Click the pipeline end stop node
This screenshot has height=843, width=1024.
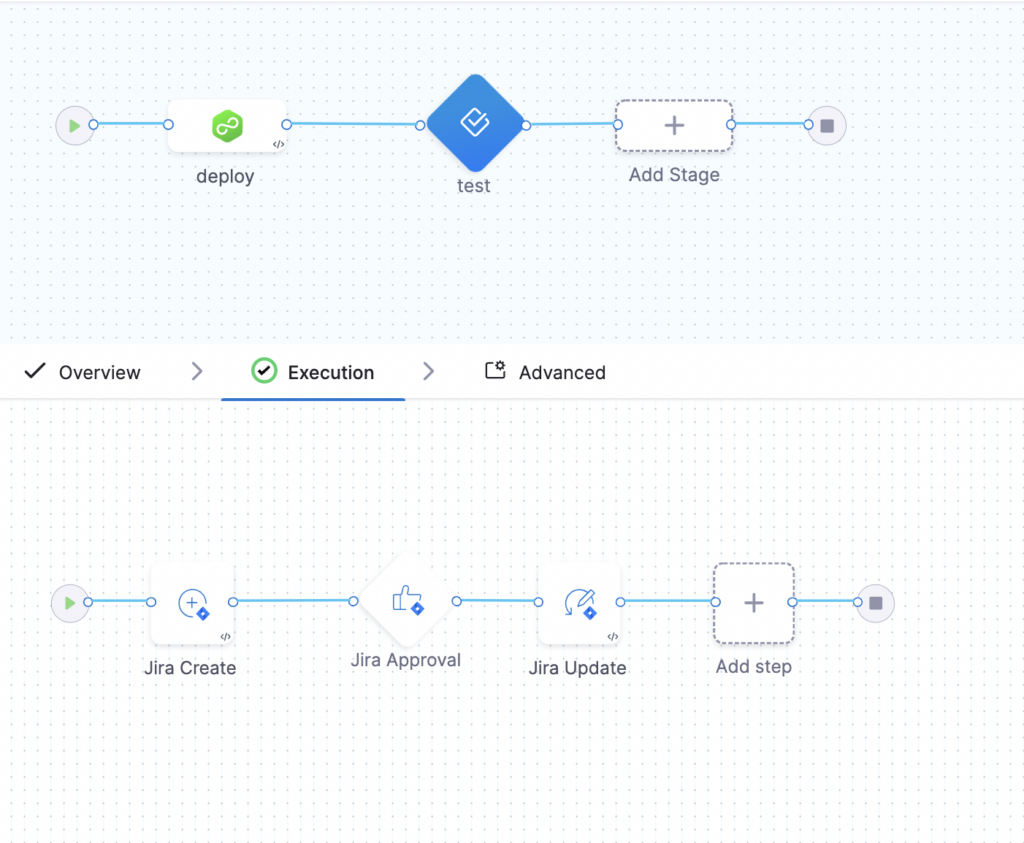tap(827, 125)
